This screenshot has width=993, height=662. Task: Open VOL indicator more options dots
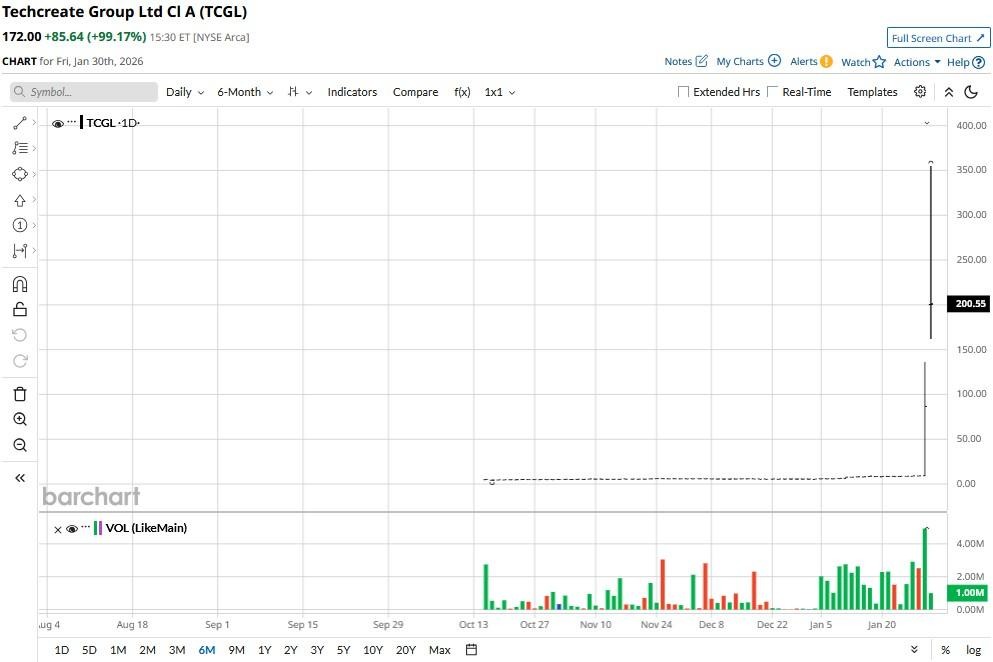click(85, 526)
